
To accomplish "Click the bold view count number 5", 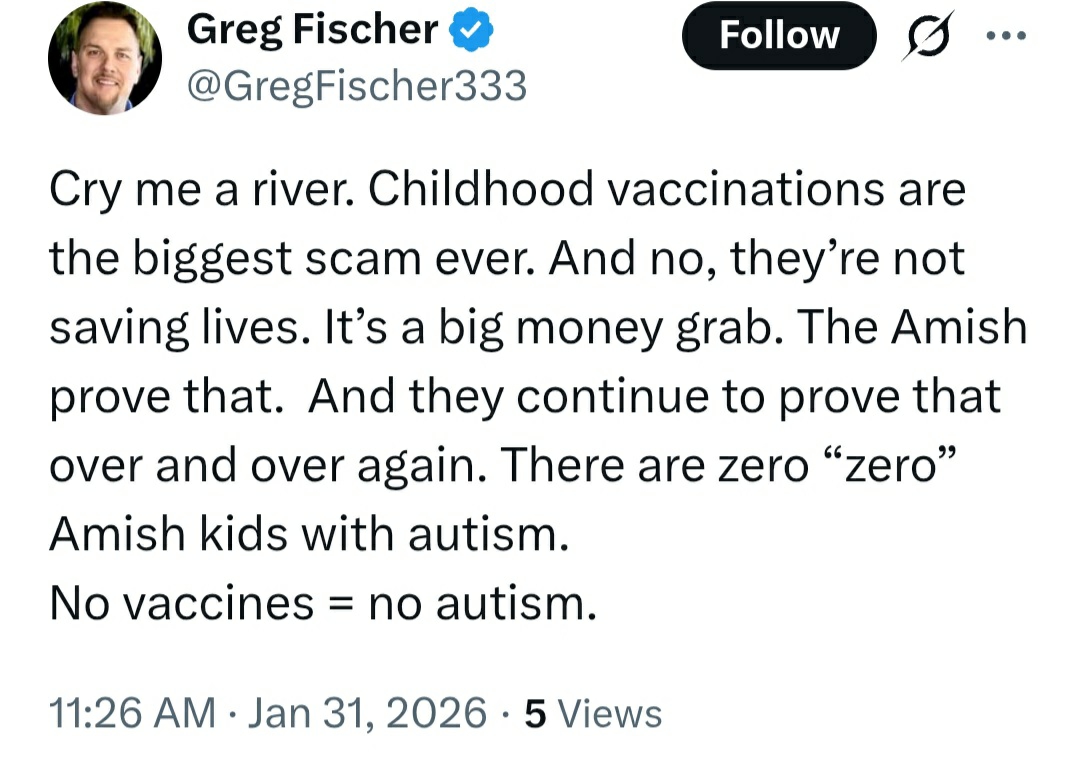I will pos(535,713).
